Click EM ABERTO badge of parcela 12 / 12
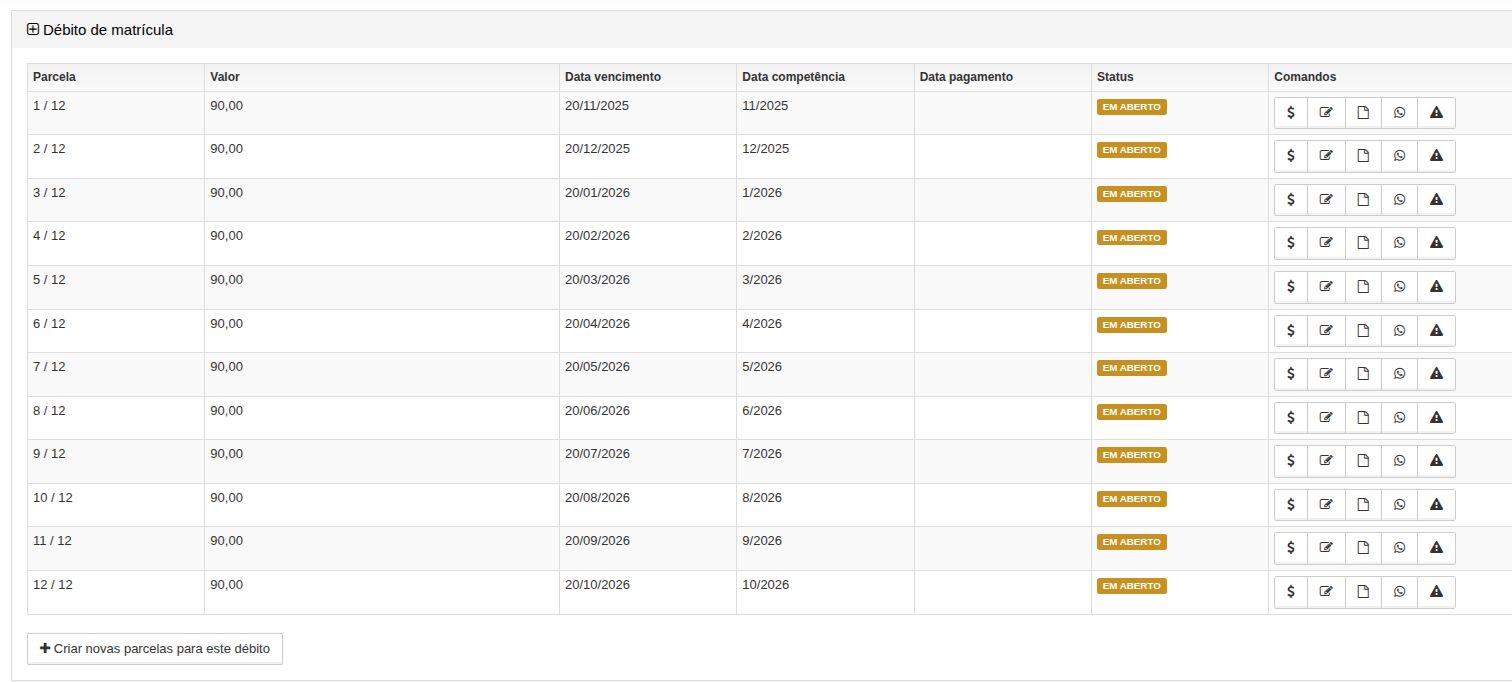1512x682 pixels. click(1132, 586)
